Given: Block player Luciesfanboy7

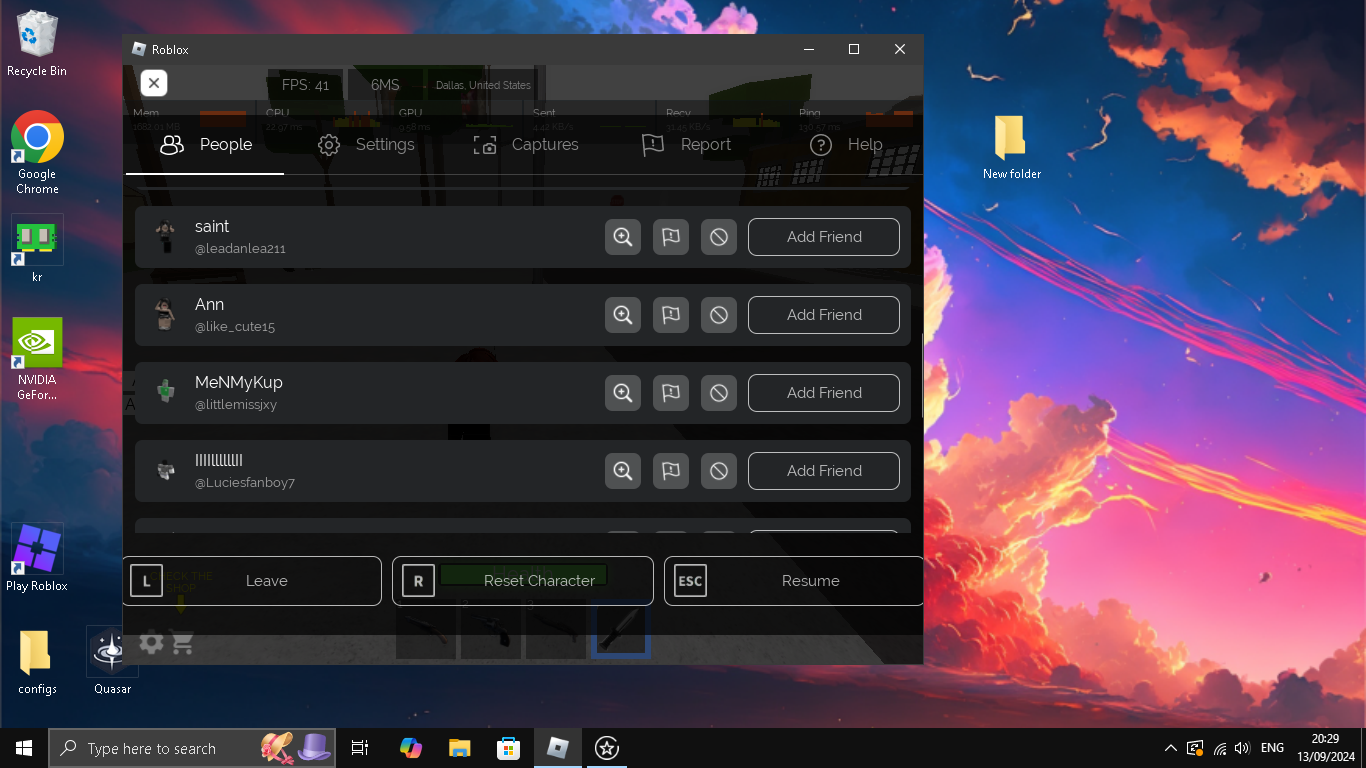Looking at the screenshot, I should tap(719, 471).
